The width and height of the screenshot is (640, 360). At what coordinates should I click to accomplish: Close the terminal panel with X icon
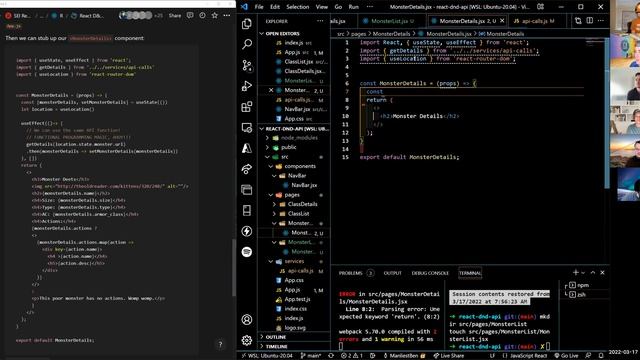coord(602,272)
